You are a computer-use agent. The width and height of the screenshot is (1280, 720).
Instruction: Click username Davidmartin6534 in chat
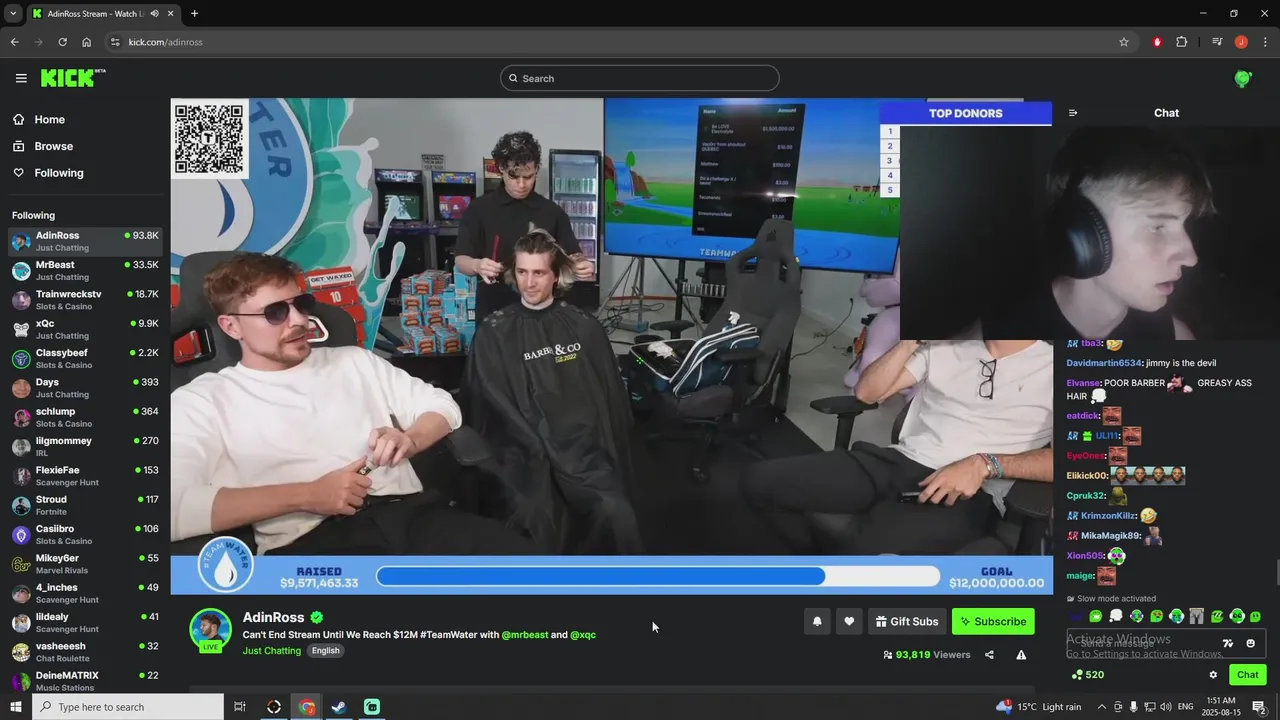(1104, 363)
